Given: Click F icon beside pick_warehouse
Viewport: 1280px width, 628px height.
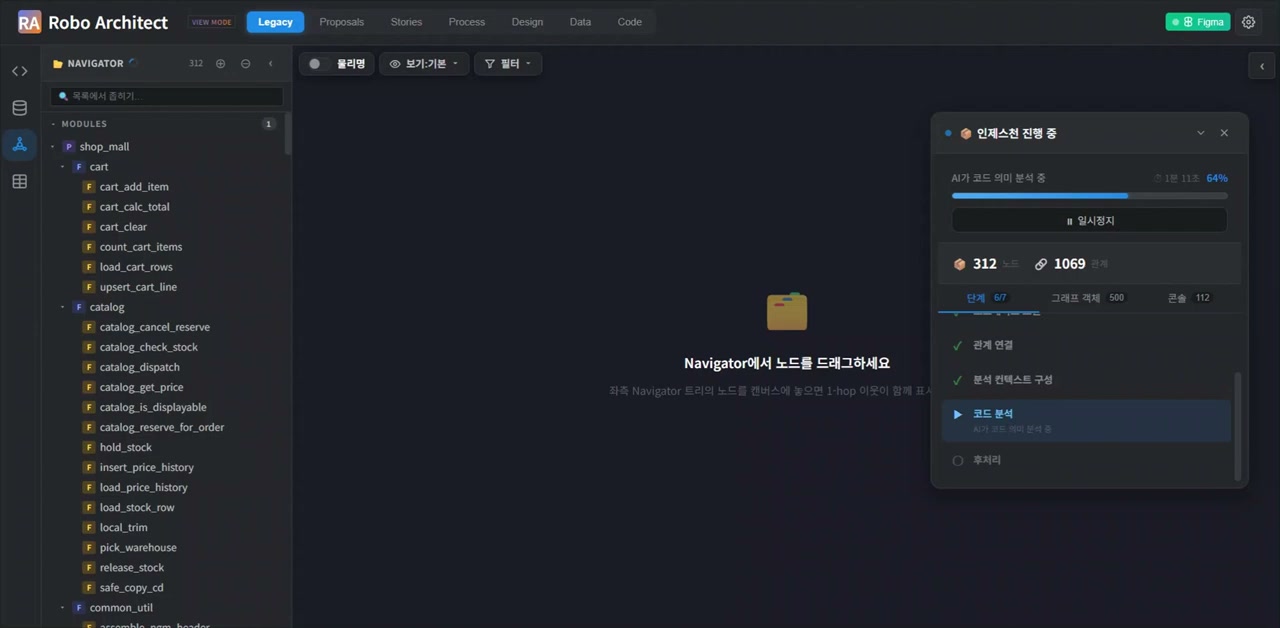Looking at the screenshot, I should coord(89,547).
